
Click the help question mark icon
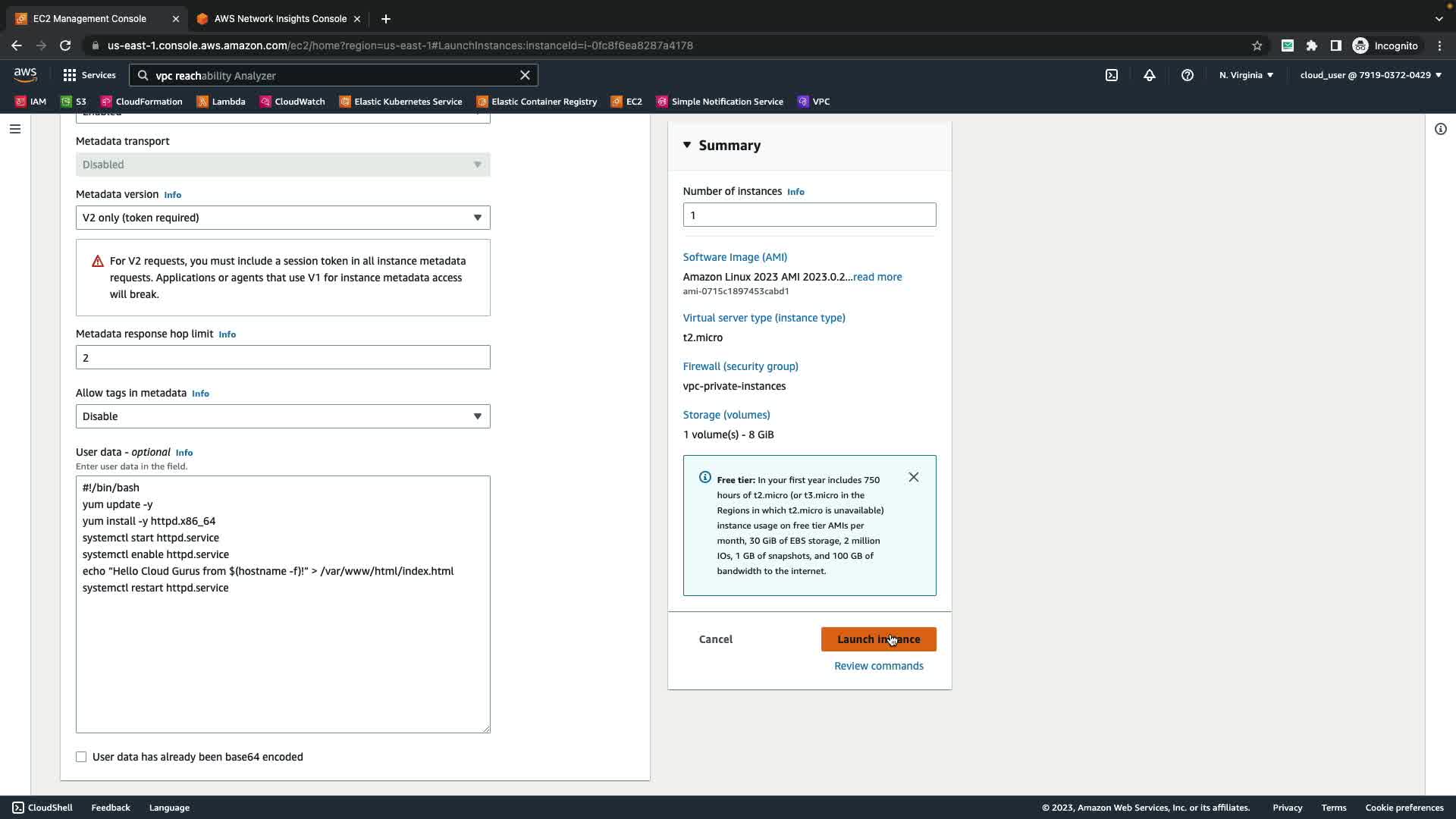tap(1187, 75)
